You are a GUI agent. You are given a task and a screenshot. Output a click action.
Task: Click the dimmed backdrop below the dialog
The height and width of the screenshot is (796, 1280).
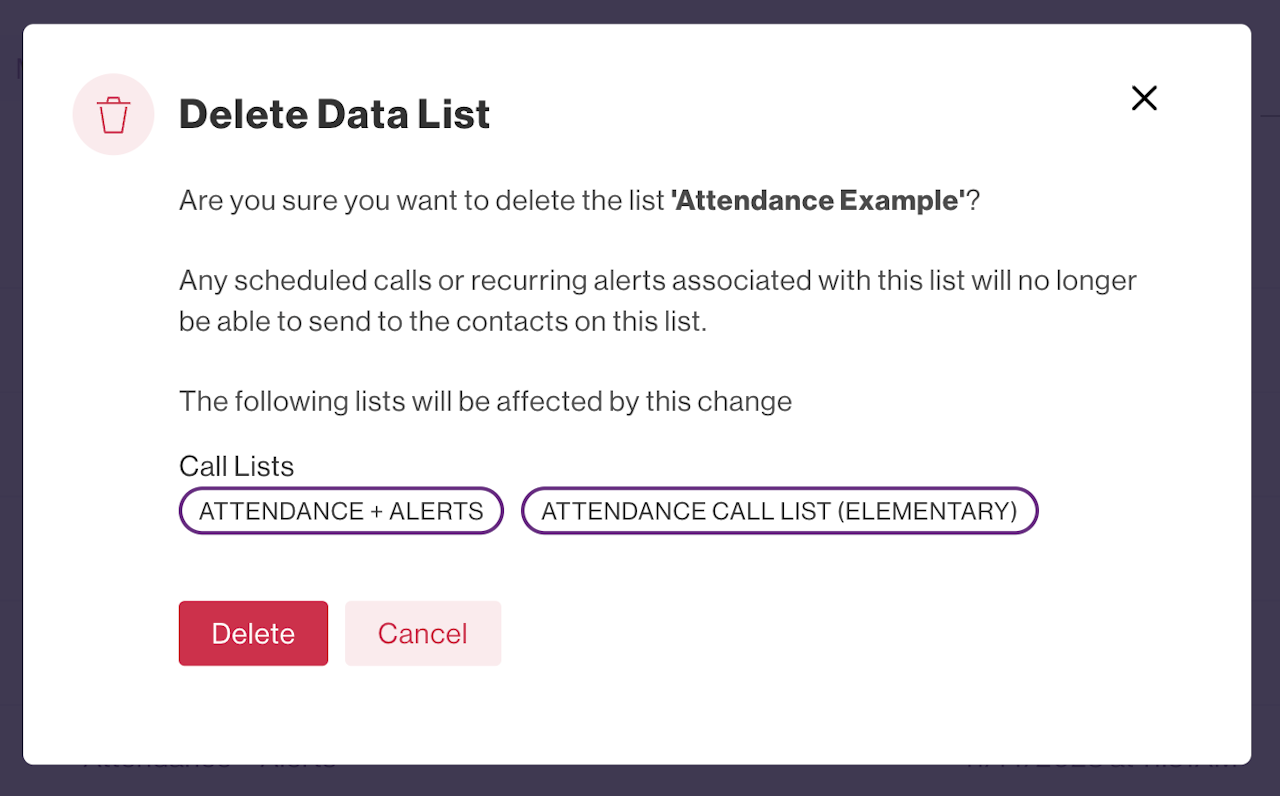[640, 781]
